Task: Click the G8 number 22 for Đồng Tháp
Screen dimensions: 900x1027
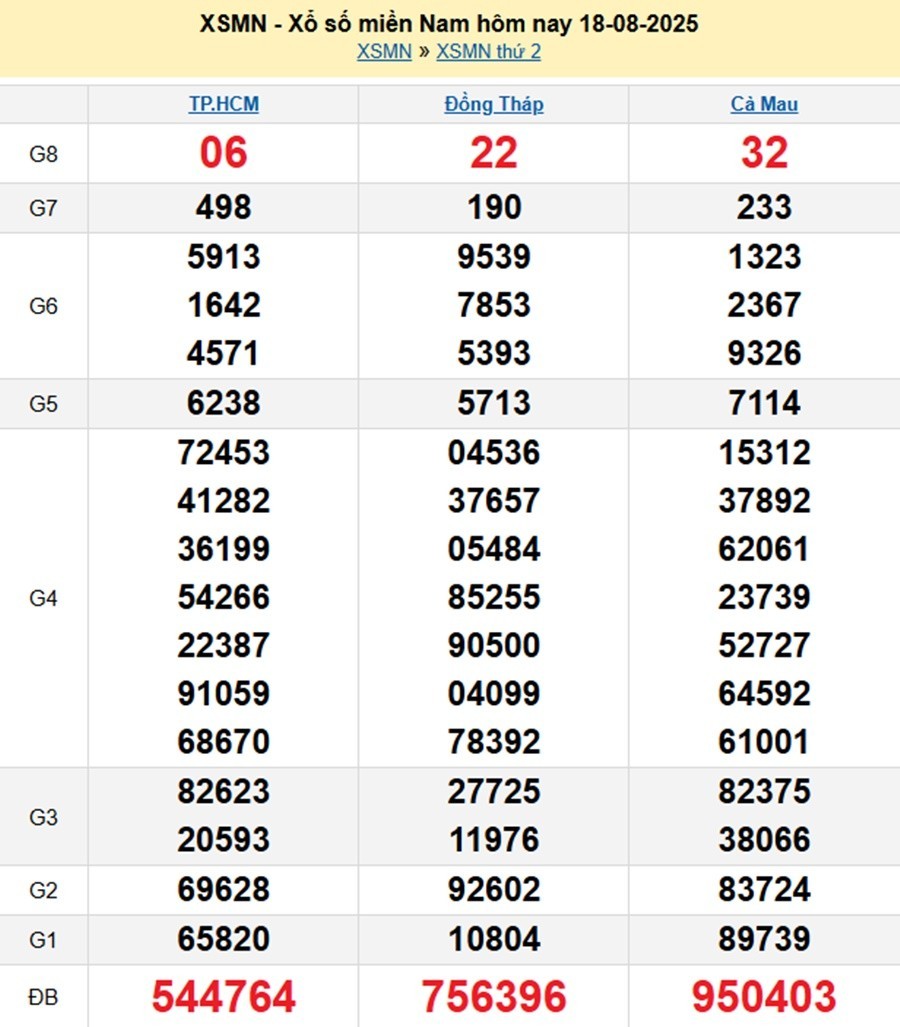Action: (494, 153)
